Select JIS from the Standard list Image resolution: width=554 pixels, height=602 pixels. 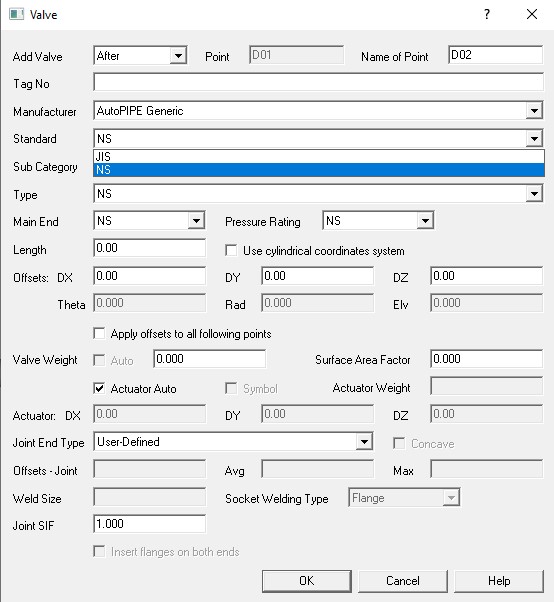click(x=319, y=157)
